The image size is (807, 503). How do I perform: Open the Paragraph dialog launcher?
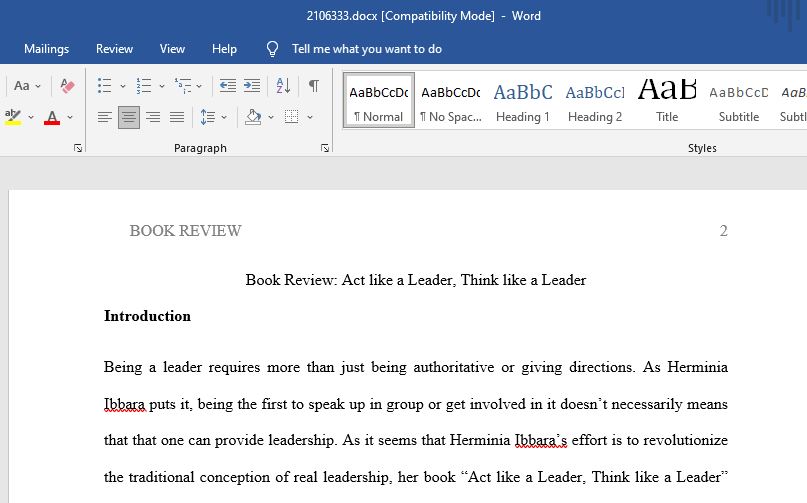pos(325,148)
